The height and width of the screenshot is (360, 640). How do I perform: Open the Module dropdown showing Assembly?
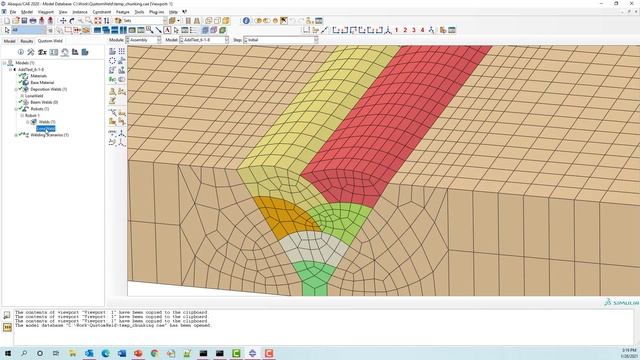click(143, 40)
